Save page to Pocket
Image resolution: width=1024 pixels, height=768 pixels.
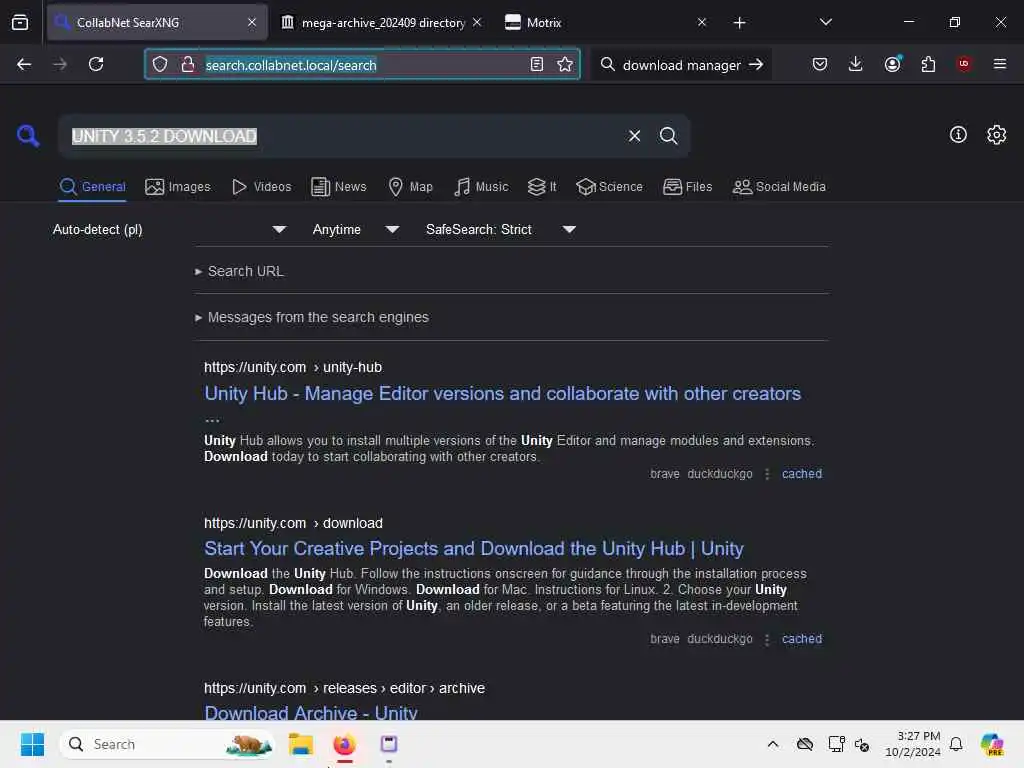pos(820,64)
